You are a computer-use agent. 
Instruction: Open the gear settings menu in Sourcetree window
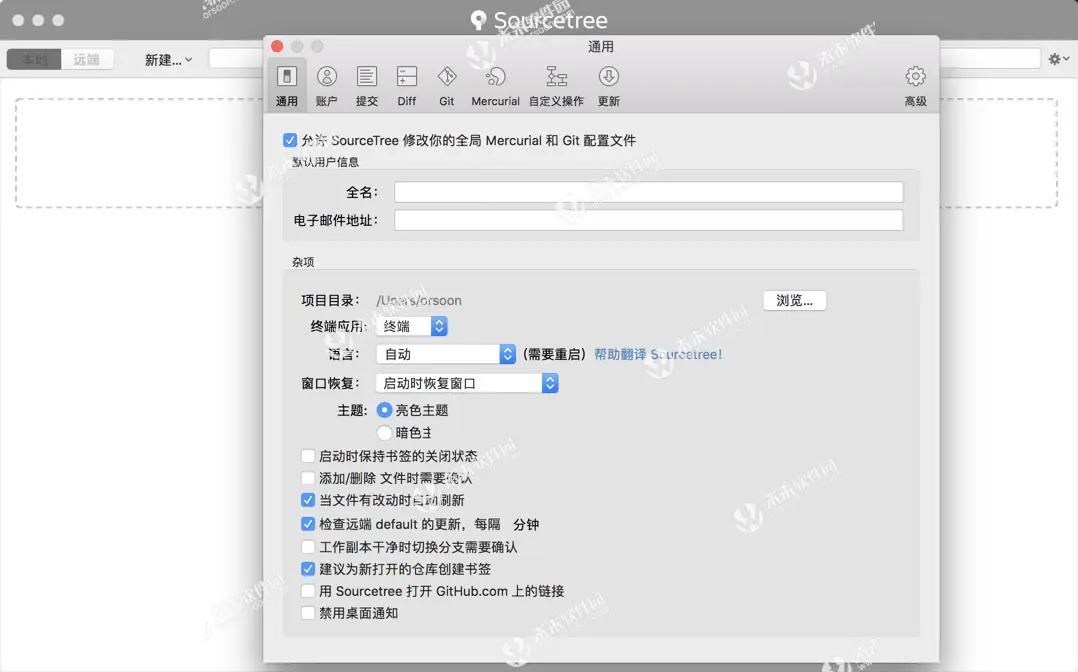(1058, 59)
